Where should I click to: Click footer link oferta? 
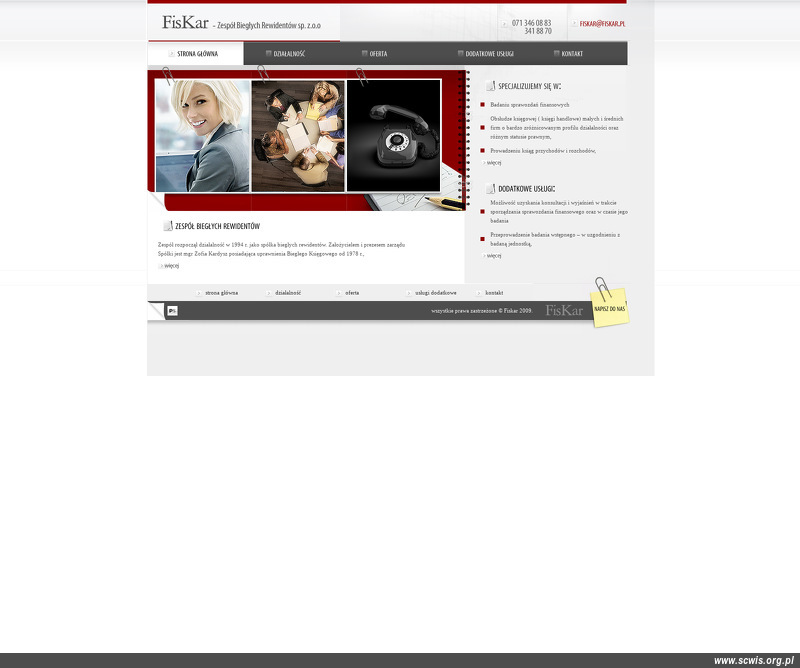352,293
